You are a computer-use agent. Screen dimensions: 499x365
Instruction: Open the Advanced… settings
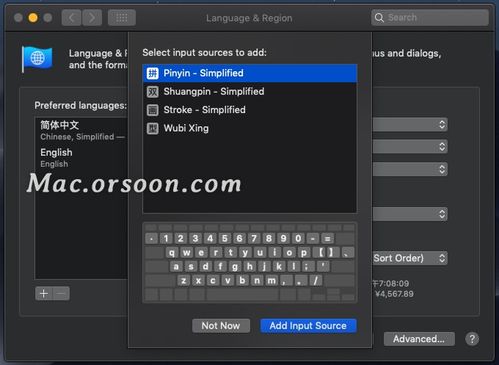419,339
